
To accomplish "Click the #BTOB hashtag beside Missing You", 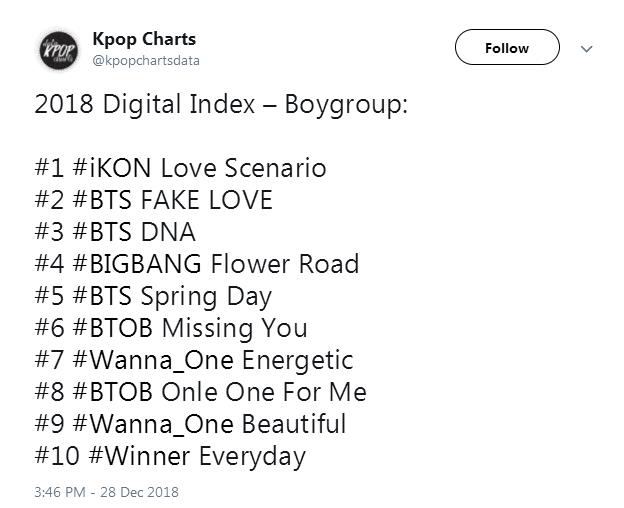I will coord(119,328).
